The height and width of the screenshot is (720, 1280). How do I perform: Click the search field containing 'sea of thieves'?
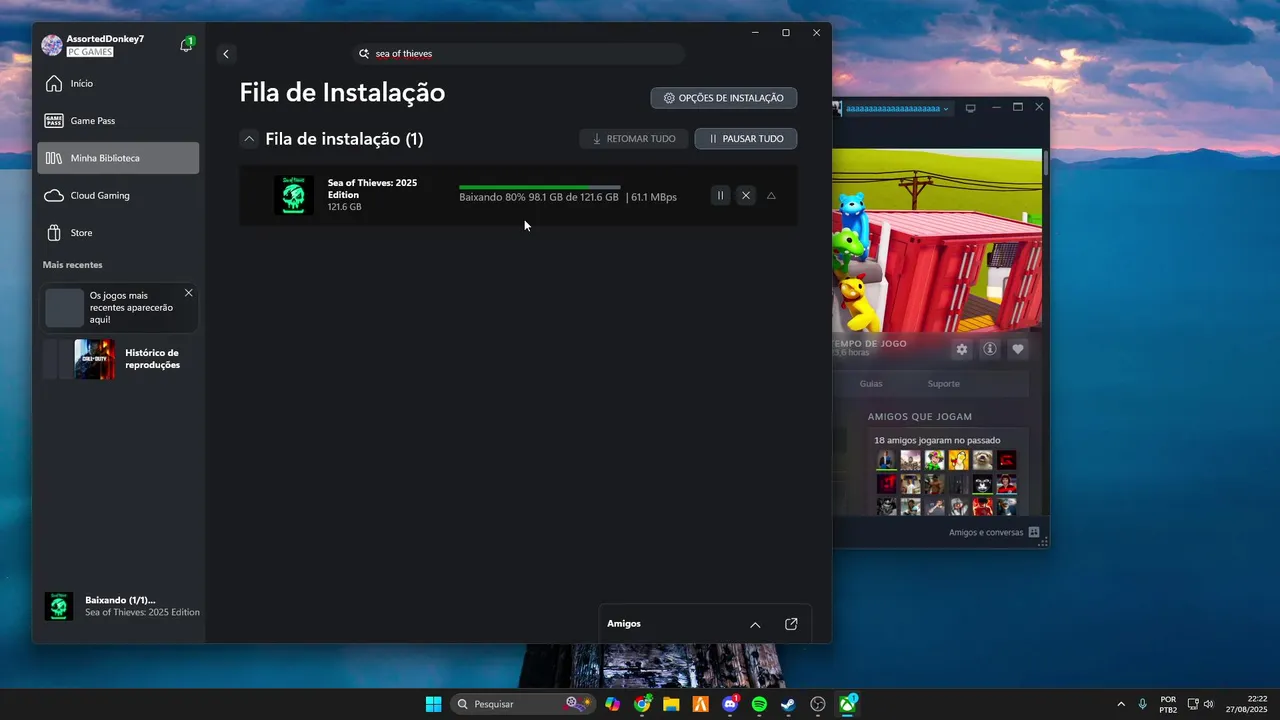click(x=520, y=54)
